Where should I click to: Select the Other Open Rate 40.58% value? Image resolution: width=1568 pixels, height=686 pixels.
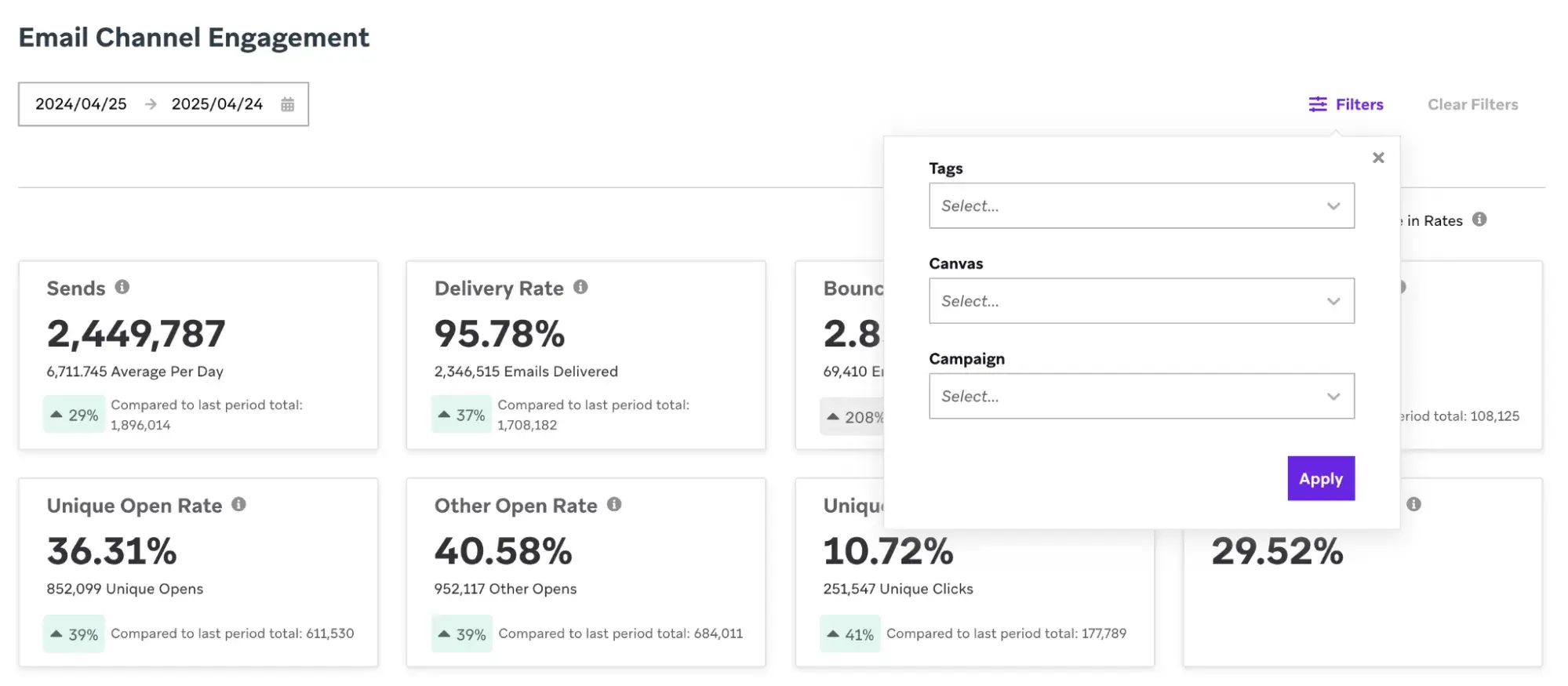pyautogui.click(x=504, y=551)
